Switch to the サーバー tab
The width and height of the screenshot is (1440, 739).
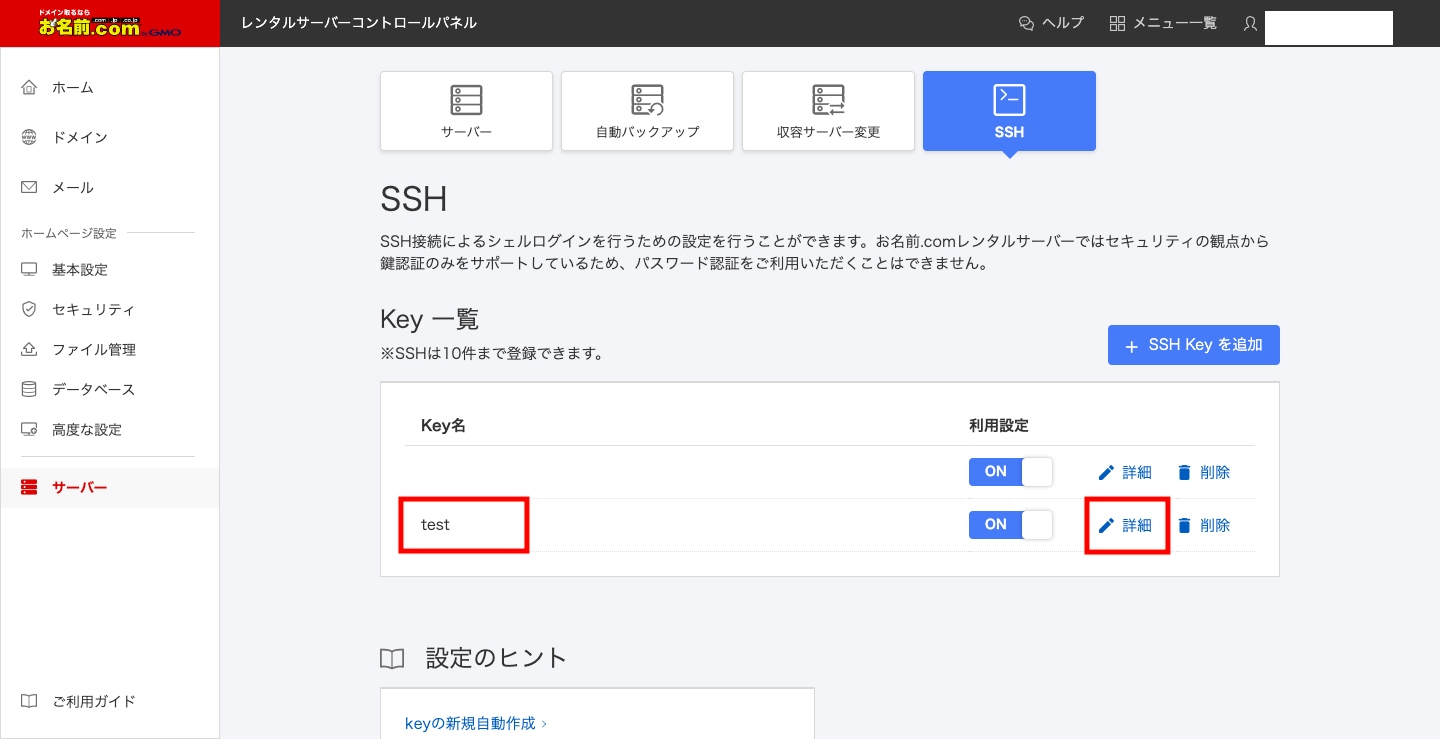point(466,111)
